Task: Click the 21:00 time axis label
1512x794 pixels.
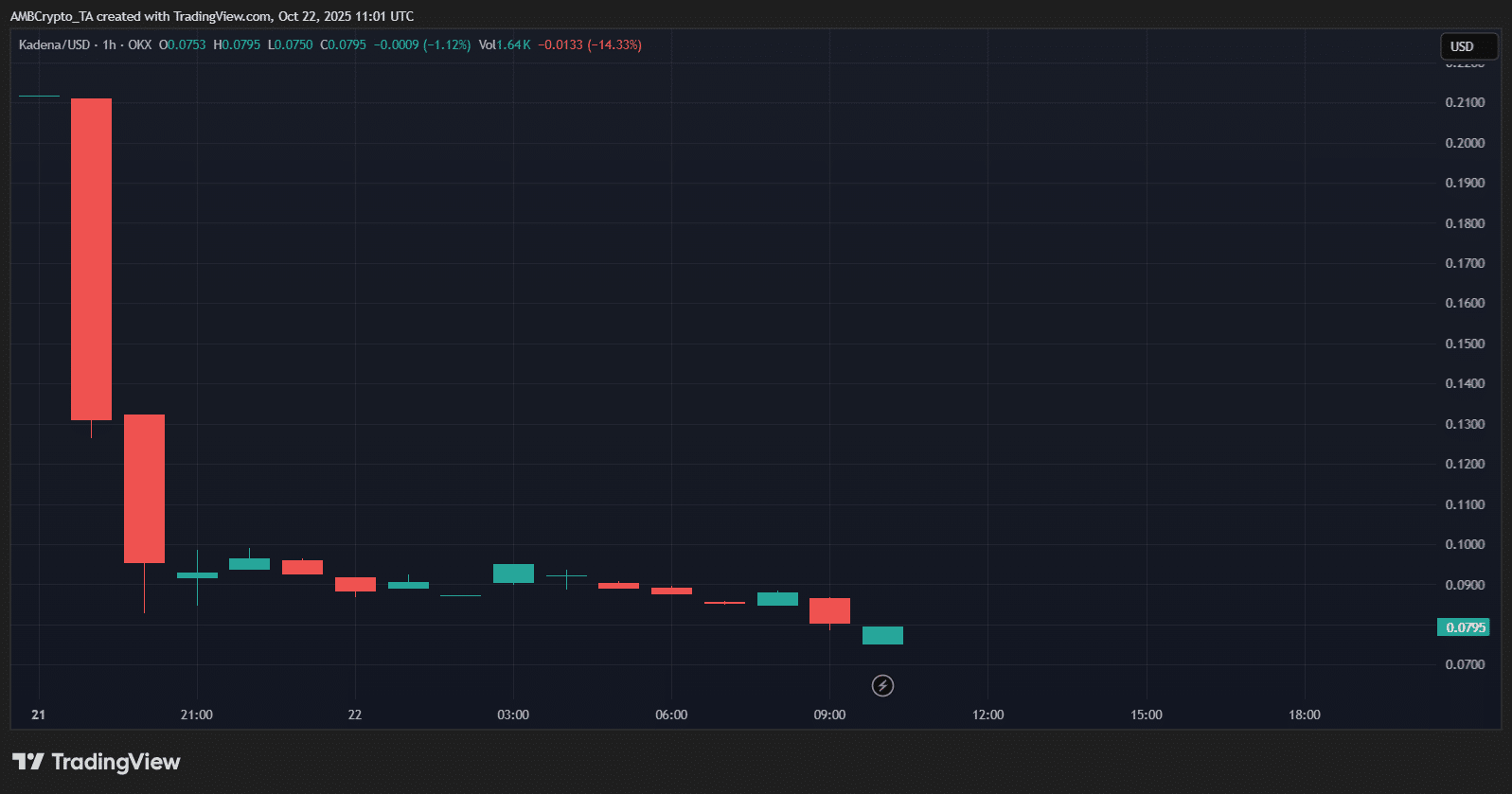Action: tap(196, 715)
